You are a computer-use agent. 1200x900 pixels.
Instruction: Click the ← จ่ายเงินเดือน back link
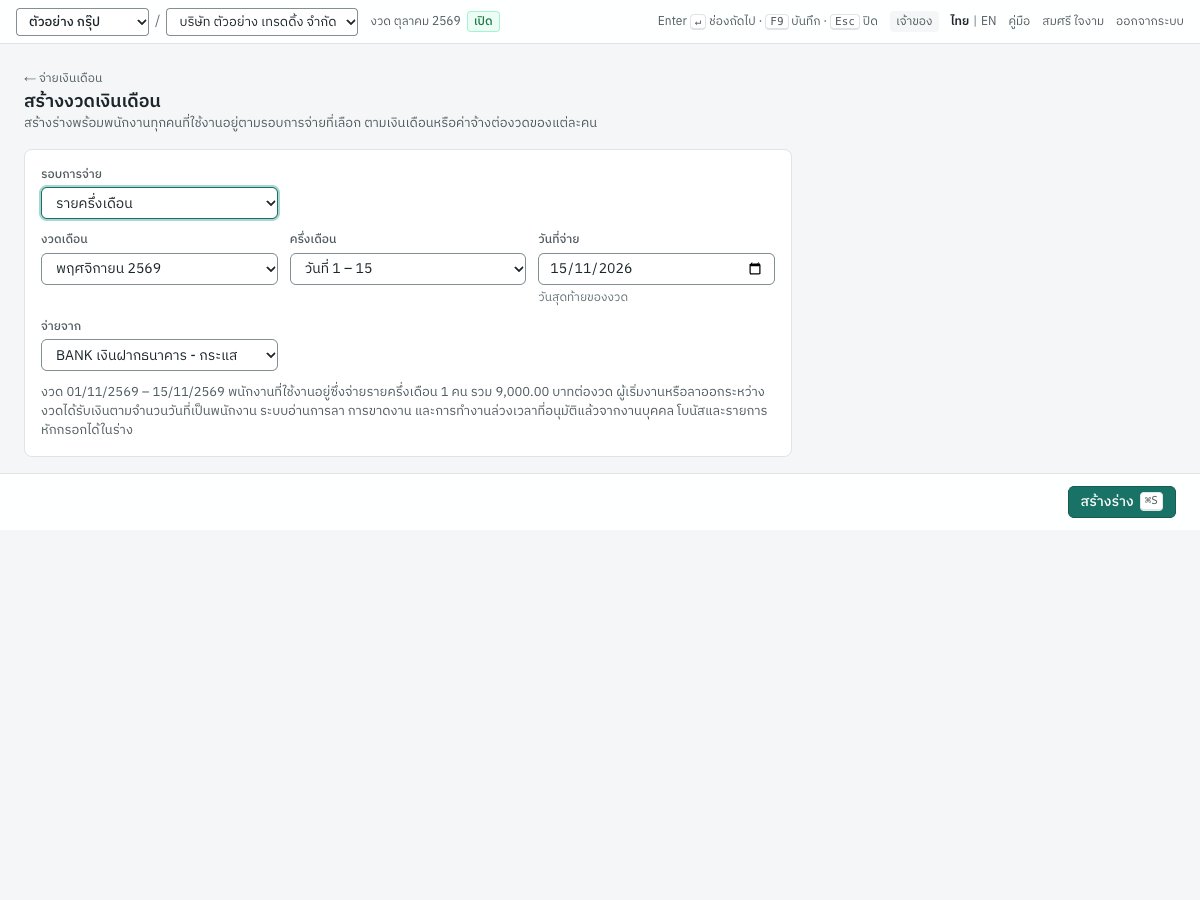click(x=63, y=78)
